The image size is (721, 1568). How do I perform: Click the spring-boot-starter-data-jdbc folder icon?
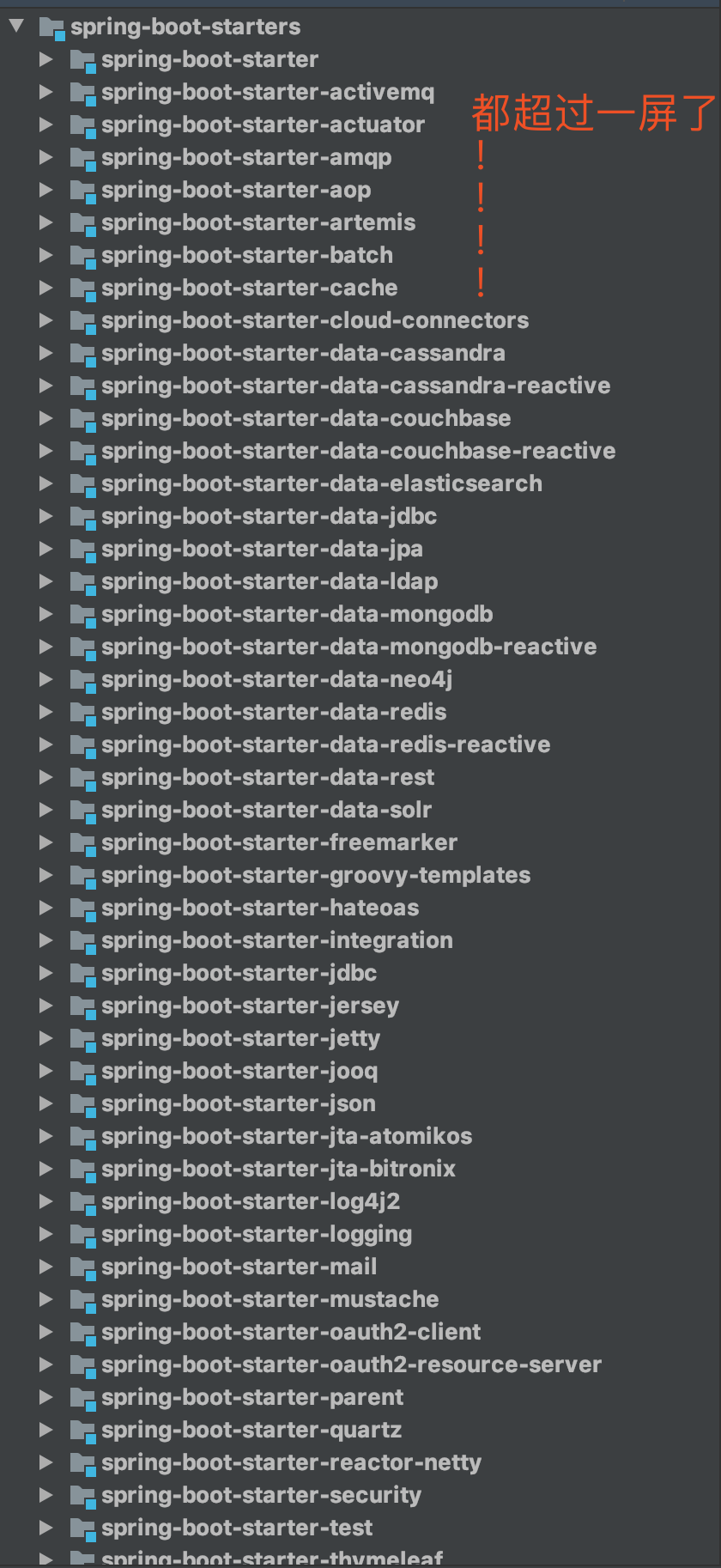pos(83,518)
